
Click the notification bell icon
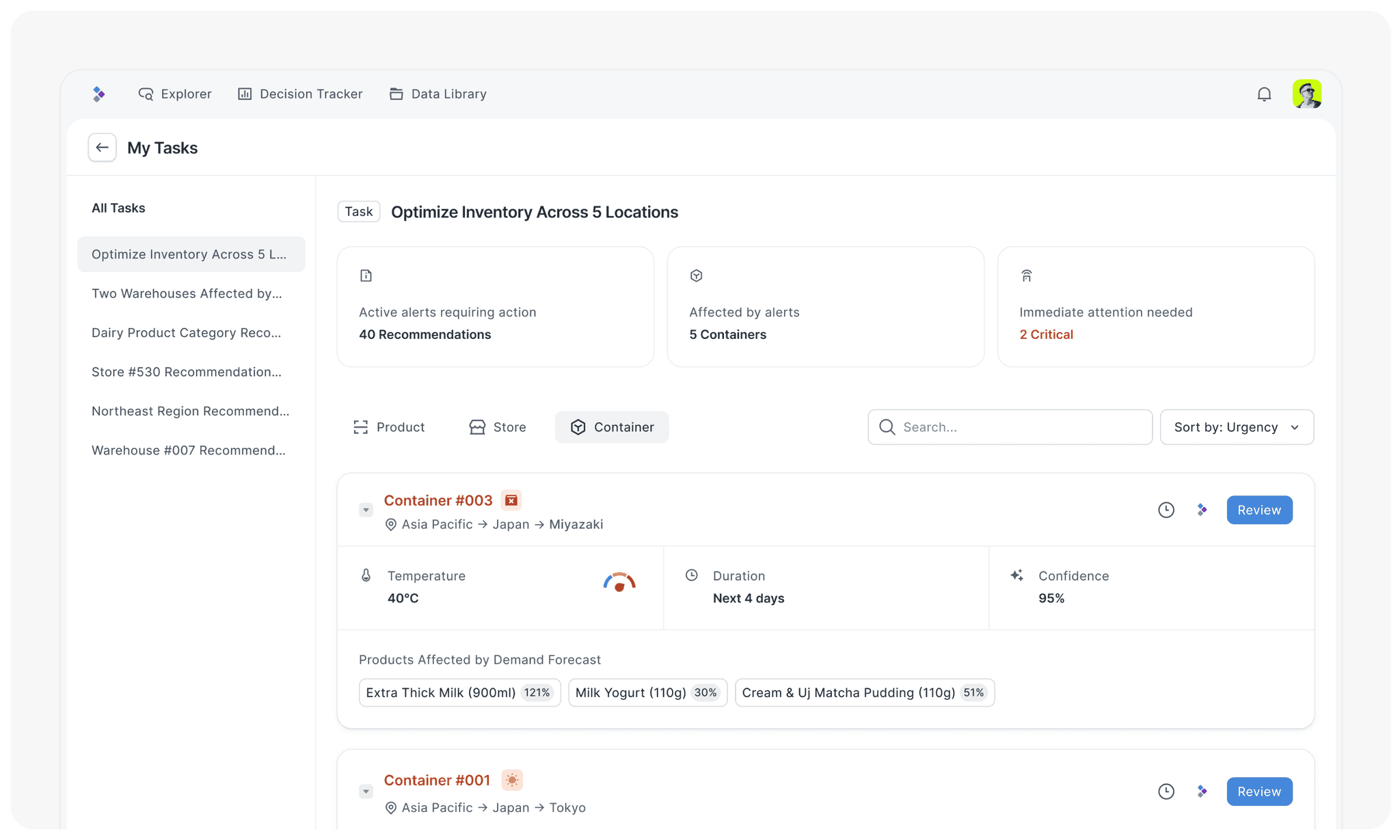point(1264,94)
